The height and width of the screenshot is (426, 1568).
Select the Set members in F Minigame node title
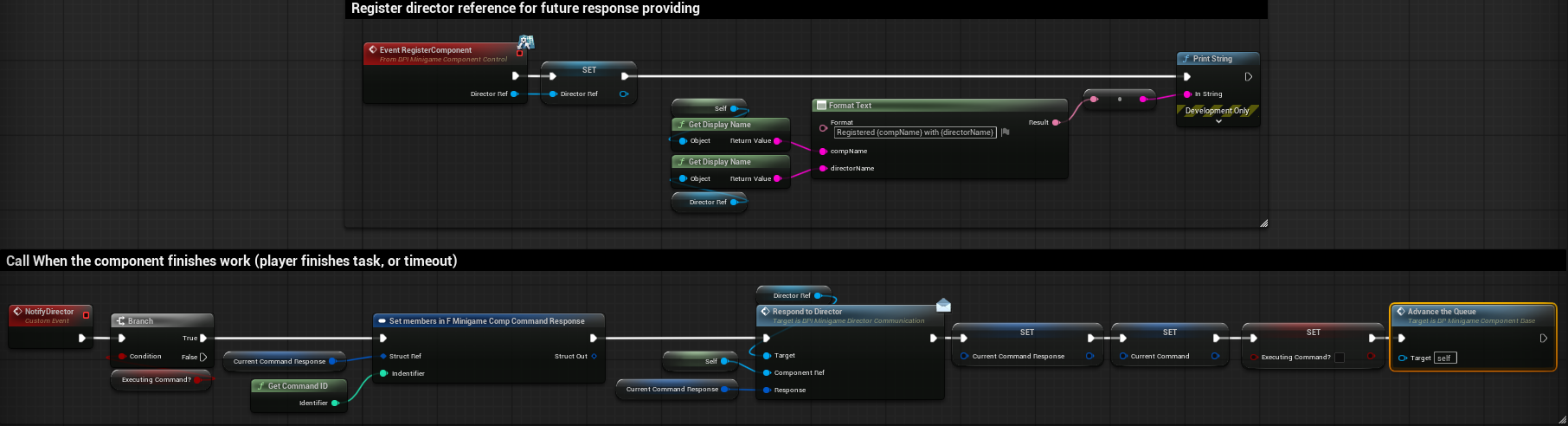[486, 321]
